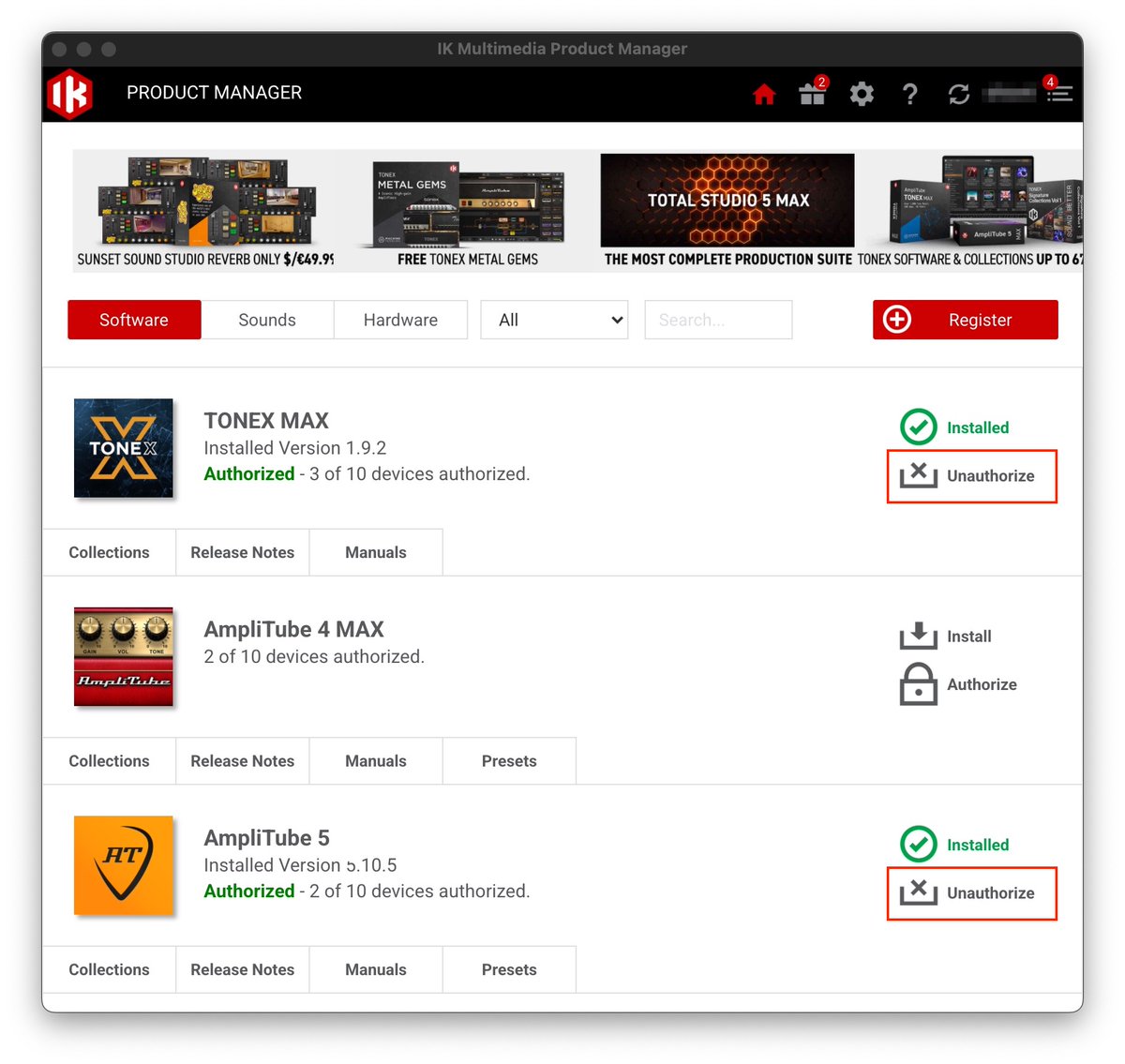This screenshot has height=1064, width=1125.
Task: Switch to the Sounds tab
Action: click(x=267, y=320)
